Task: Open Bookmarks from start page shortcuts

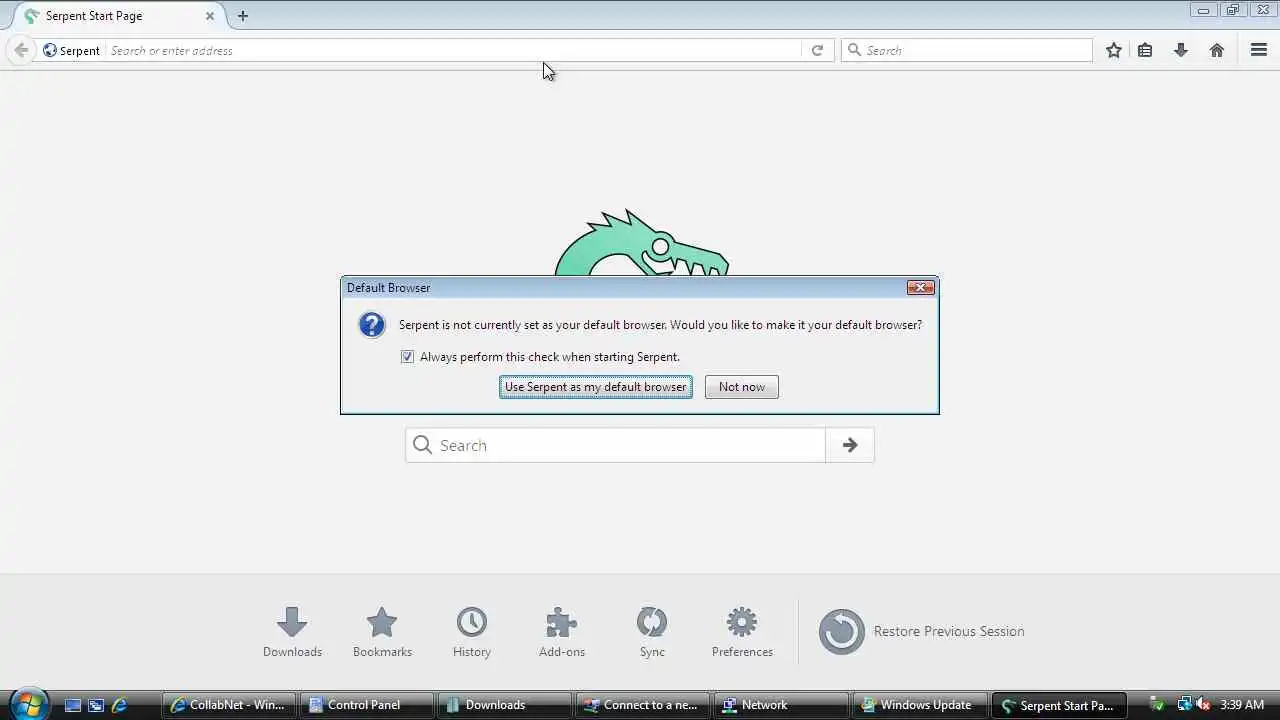Action: pyautogui.click(x=382, y=632)
